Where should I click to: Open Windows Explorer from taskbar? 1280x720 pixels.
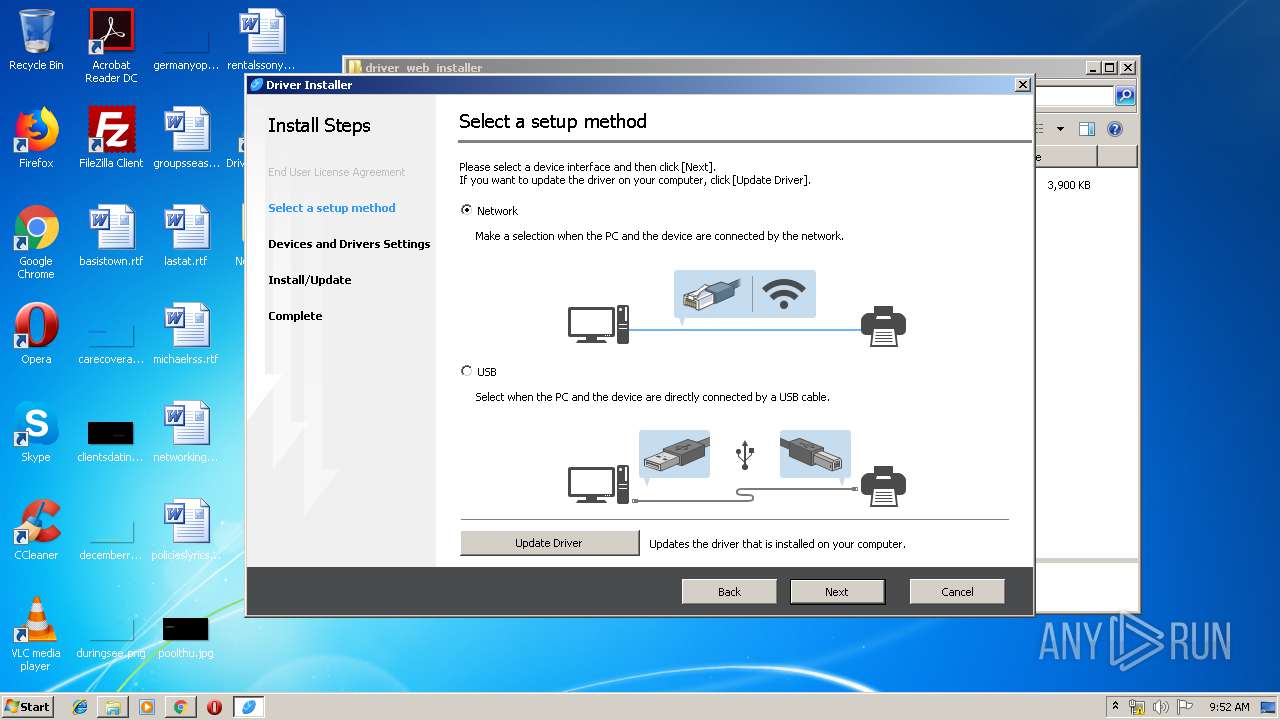pyautogui.click(x=113, y=707)
